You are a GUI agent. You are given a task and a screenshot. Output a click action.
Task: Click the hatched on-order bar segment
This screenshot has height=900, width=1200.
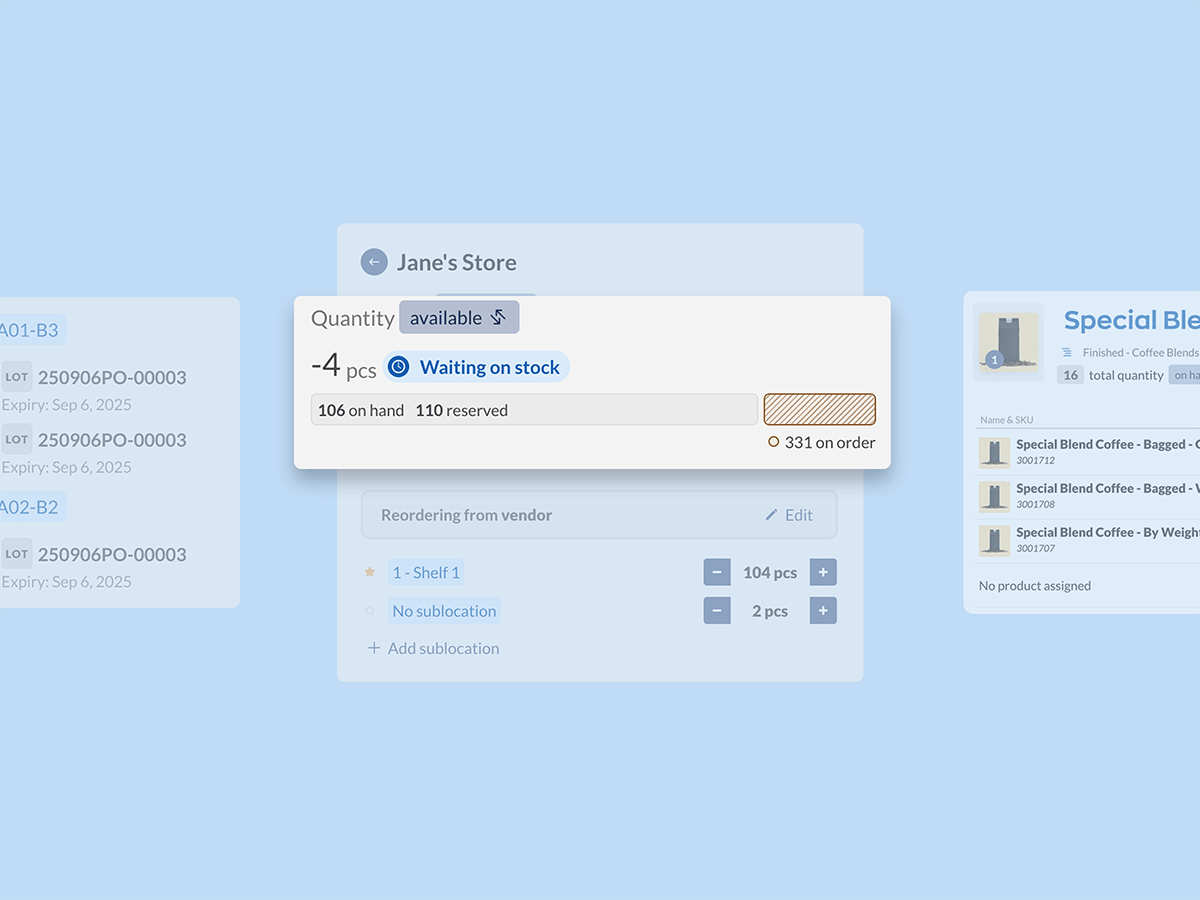pyautogui.click(x=819, y=409)
